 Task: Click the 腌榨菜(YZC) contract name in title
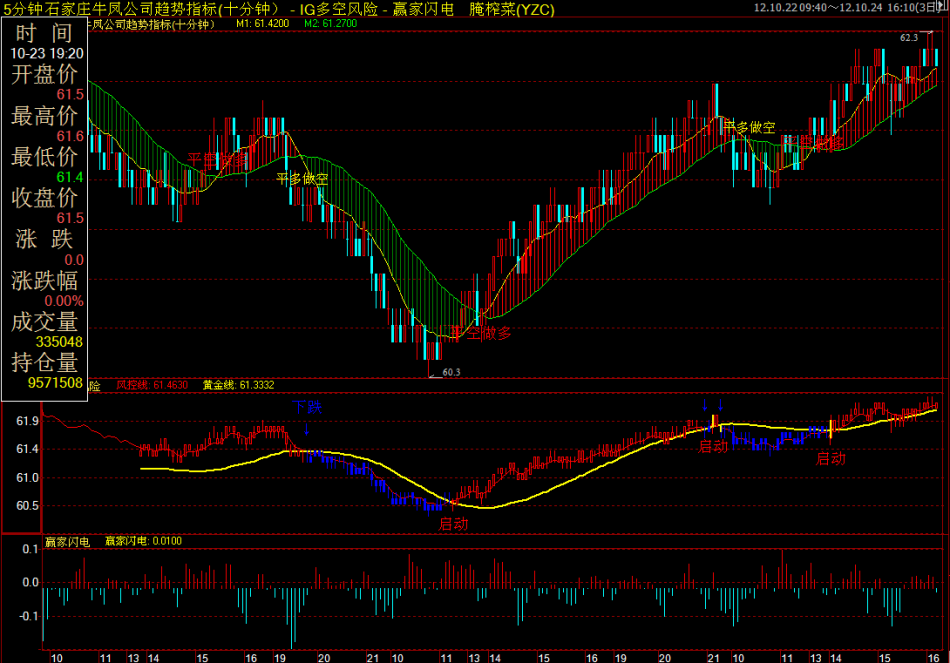(512, 9)
